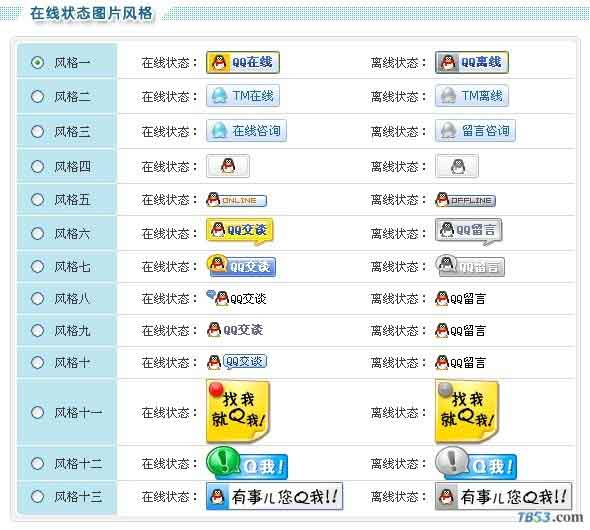Viewport: 590px width, 530px height.
Task: Click QQ交谈 icon in 风格九 row
Action: click(235, 330)
